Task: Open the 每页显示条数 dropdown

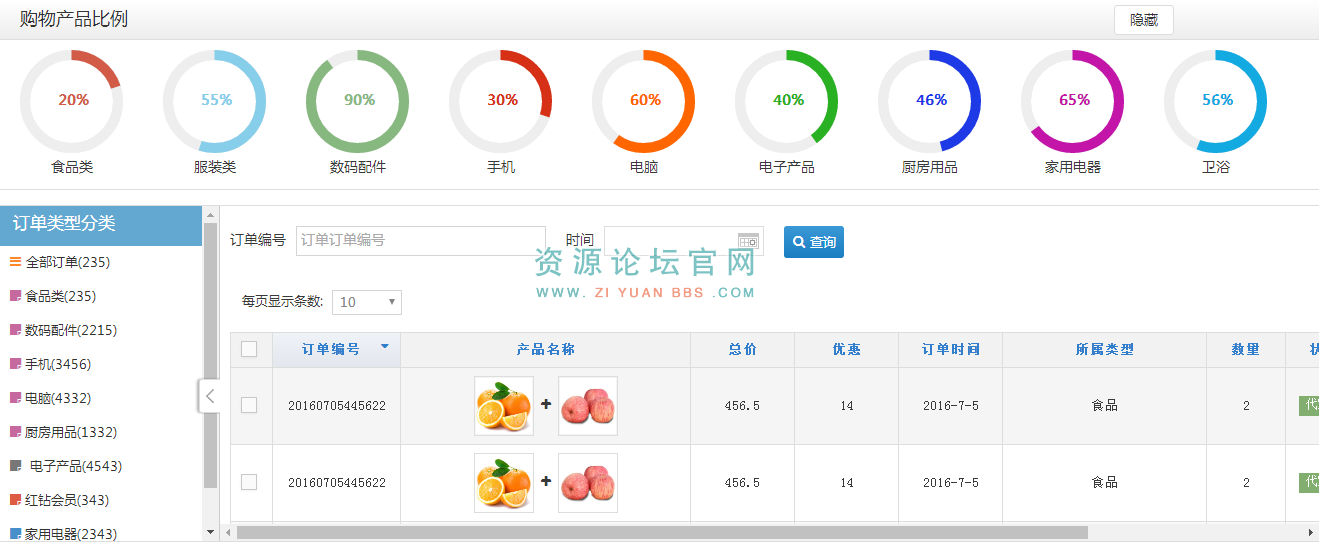Action: (368, 301)
